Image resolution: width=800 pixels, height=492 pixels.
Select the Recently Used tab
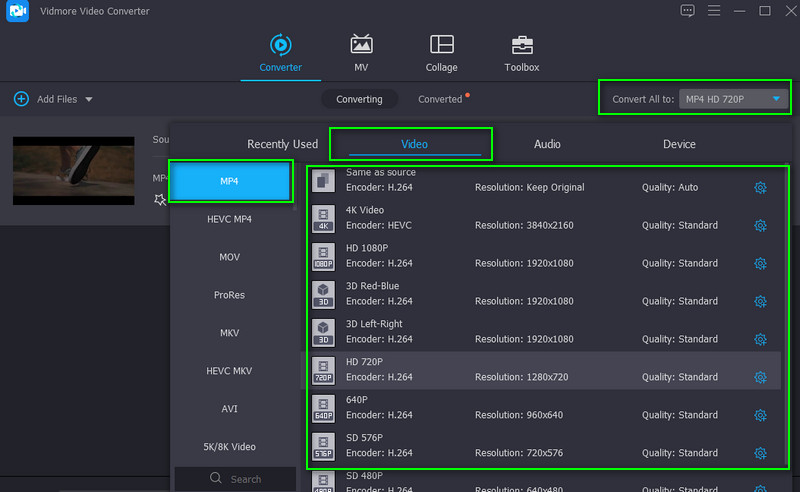(x=282, y=144)
